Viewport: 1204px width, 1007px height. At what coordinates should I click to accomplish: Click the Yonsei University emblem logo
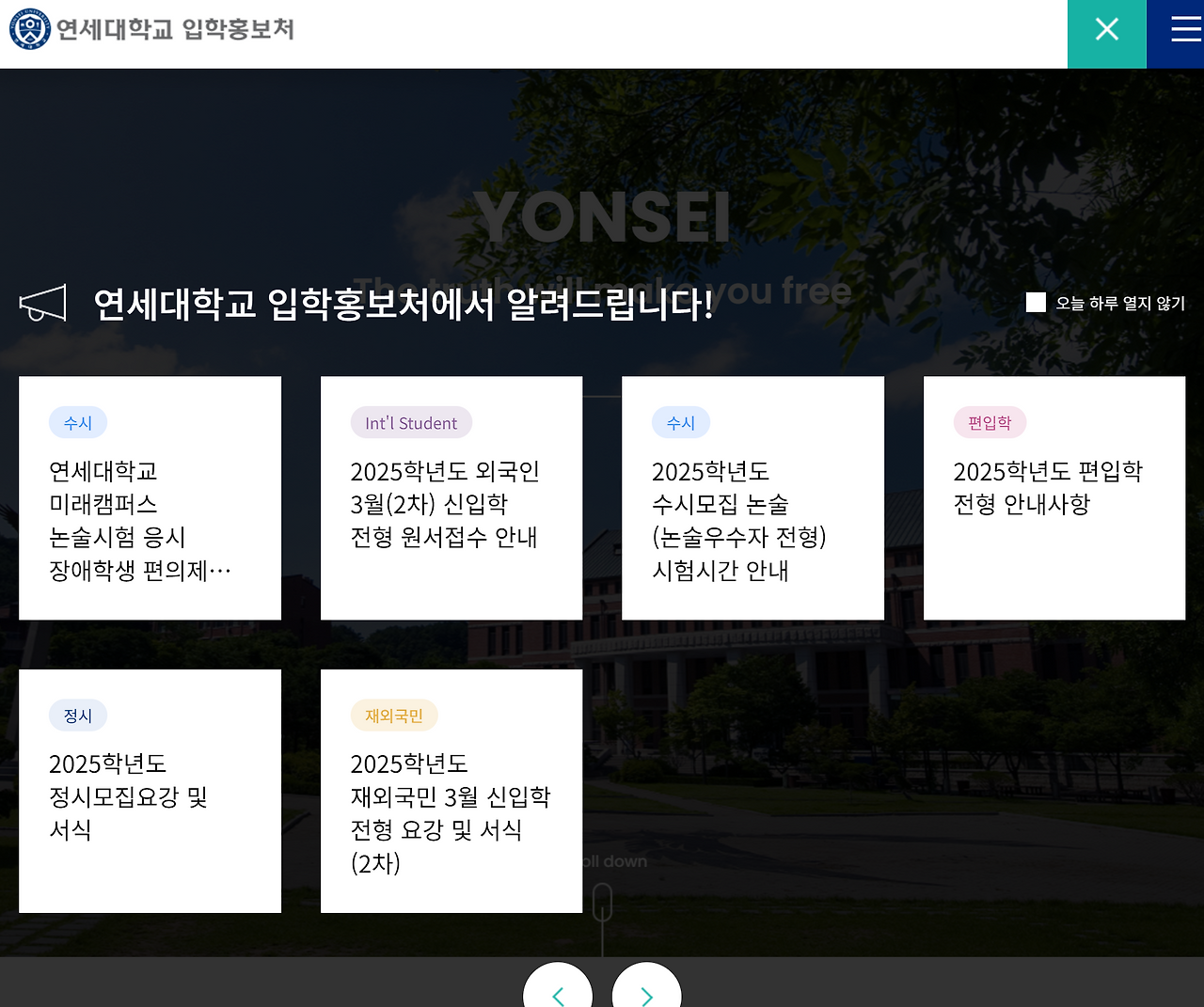click(28, 29)
